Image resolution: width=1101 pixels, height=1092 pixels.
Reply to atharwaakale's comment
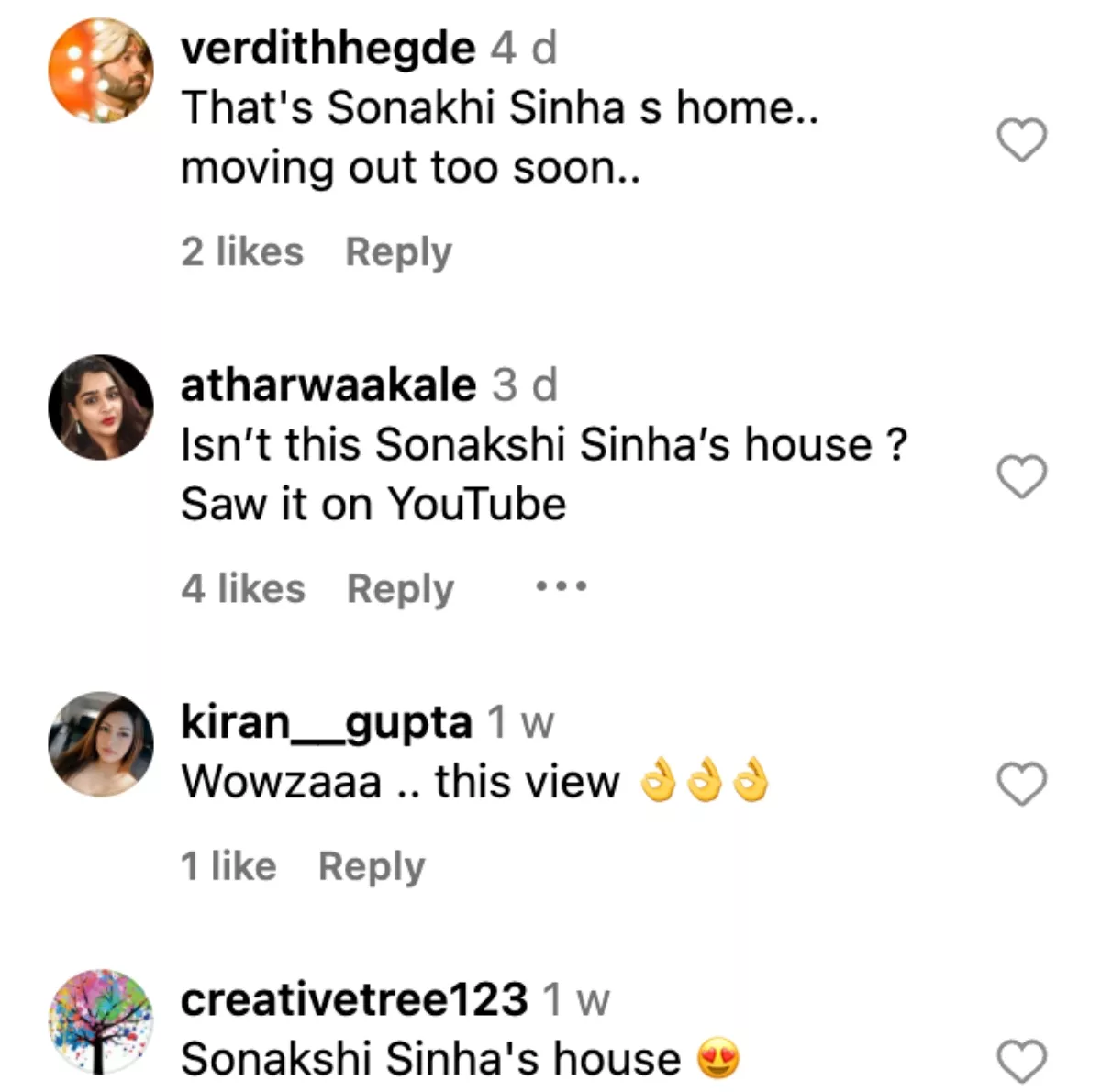point(400,589)
